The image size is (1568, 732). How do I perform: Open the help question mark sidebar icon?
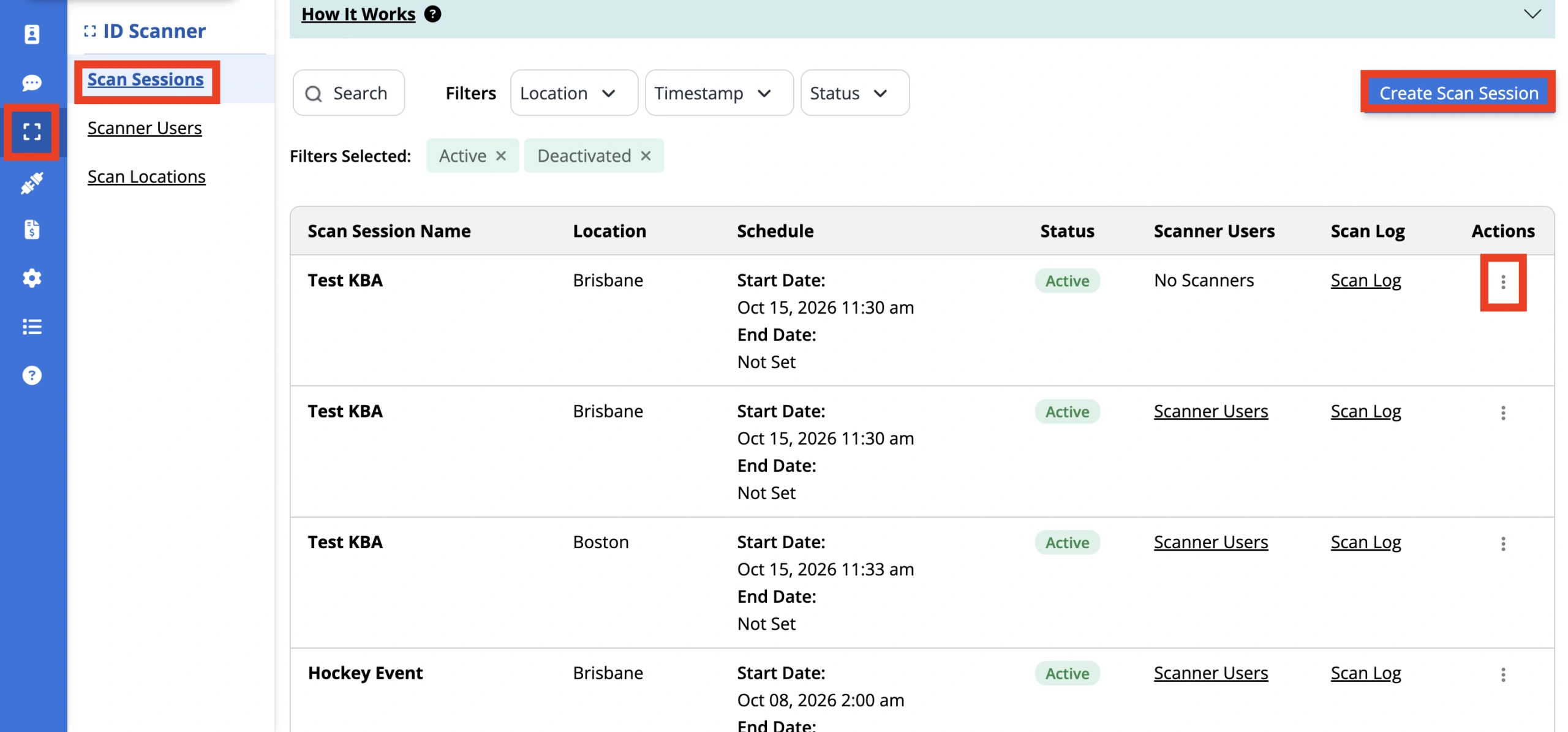click(32, 375)
